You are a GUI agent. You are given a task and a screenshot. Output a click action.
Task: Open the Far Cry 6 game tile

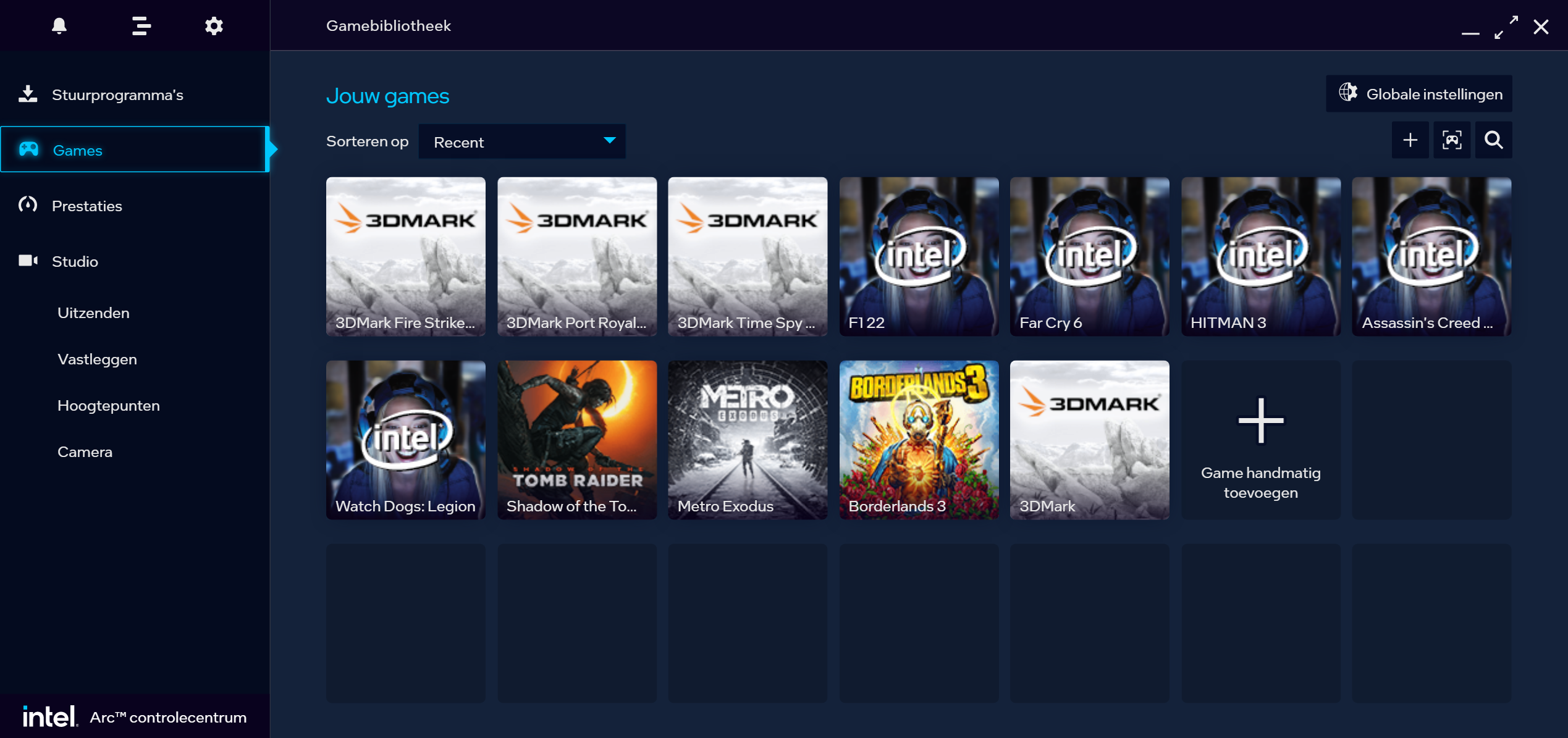tap(1089, 256)
